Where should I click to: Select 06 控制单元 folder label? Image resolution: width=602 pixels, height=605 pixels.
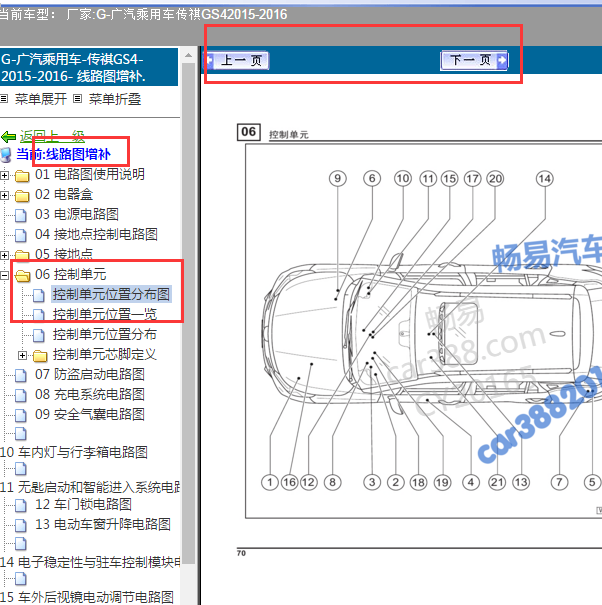pyautogui.click(x=71, y=274)
